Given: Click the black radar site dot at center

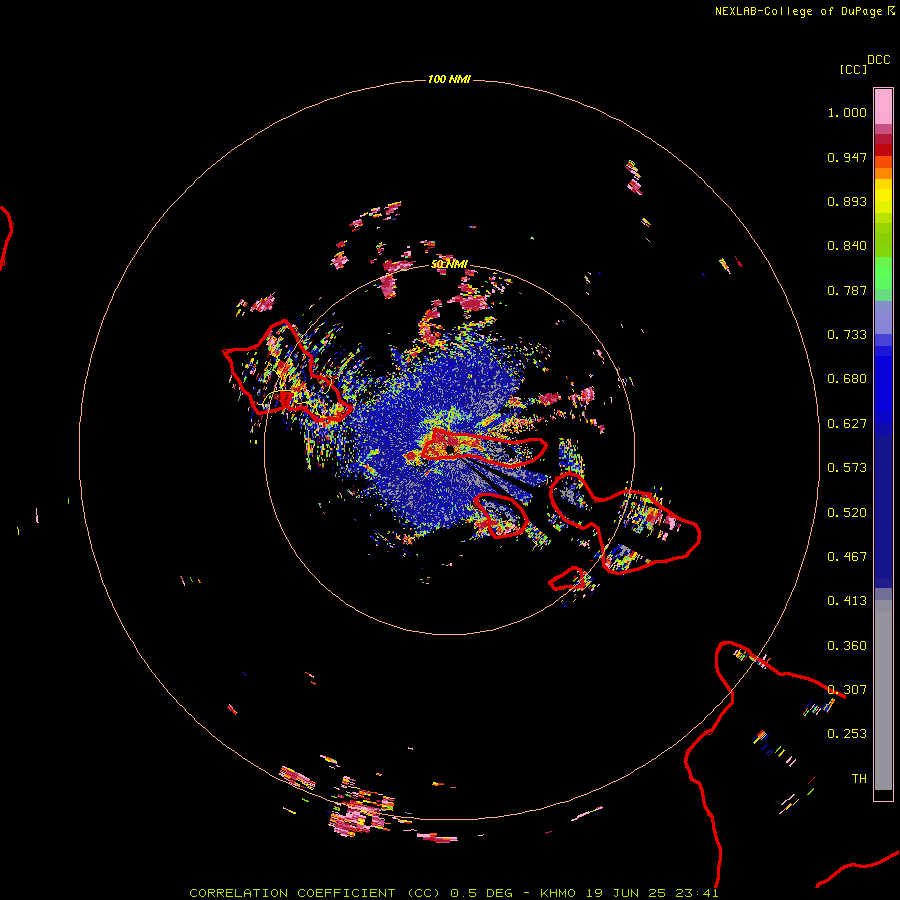Looking at the screenshot, I should 449,449.
